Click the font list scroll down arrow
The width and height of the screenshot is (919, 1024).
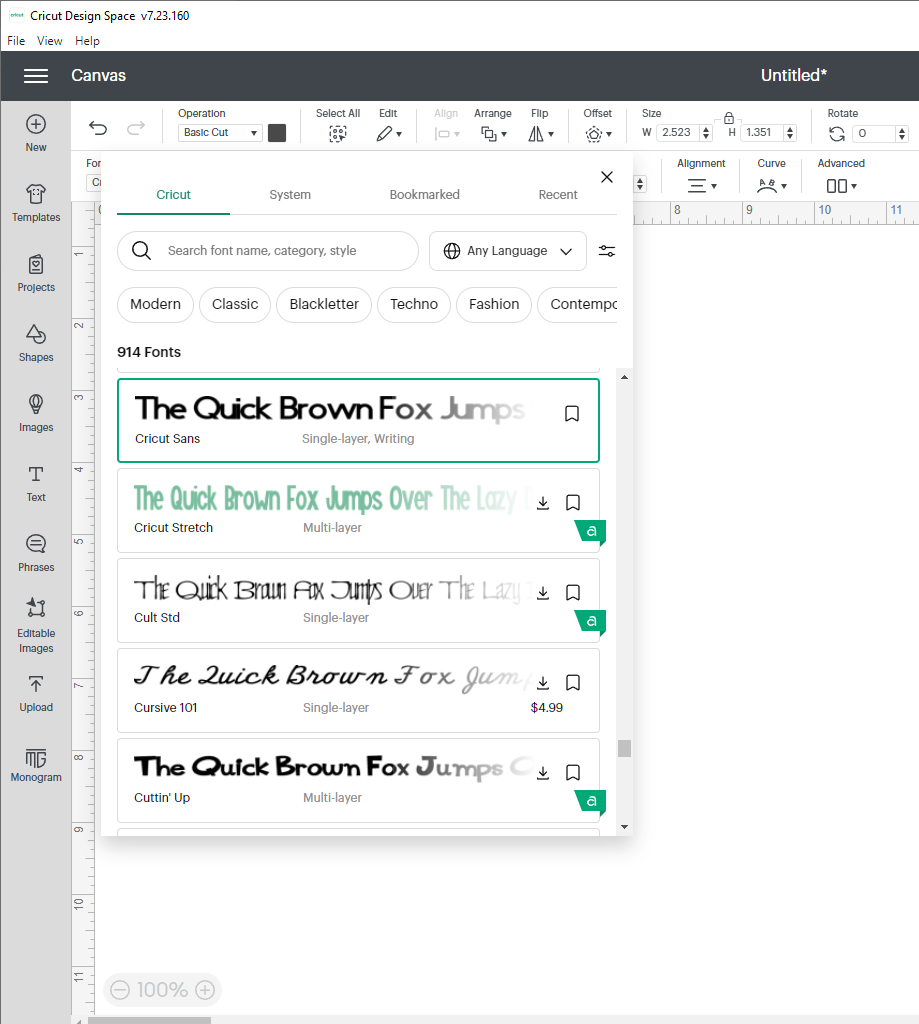624,827
